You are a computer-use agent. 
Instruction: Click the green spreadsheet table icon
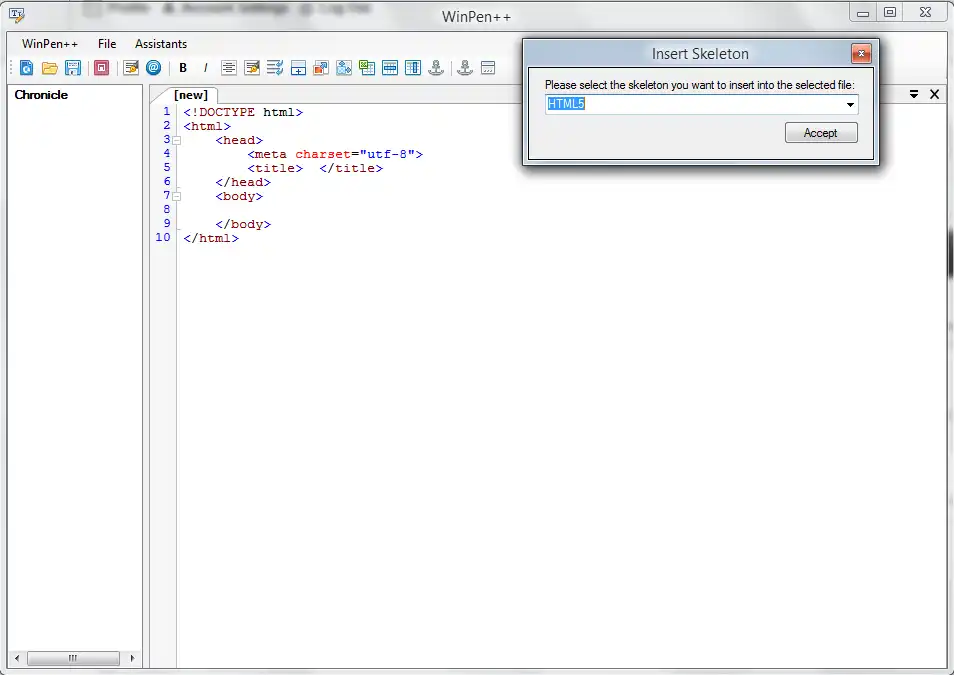click(x=367, y=68)
